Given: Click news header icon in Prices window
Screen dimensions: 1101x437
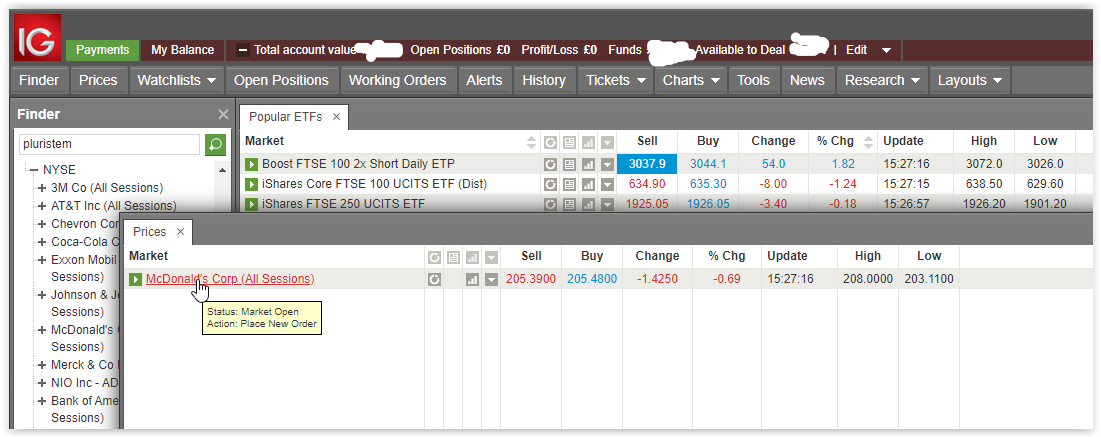Looking at the screenshot, I should 454,257.
